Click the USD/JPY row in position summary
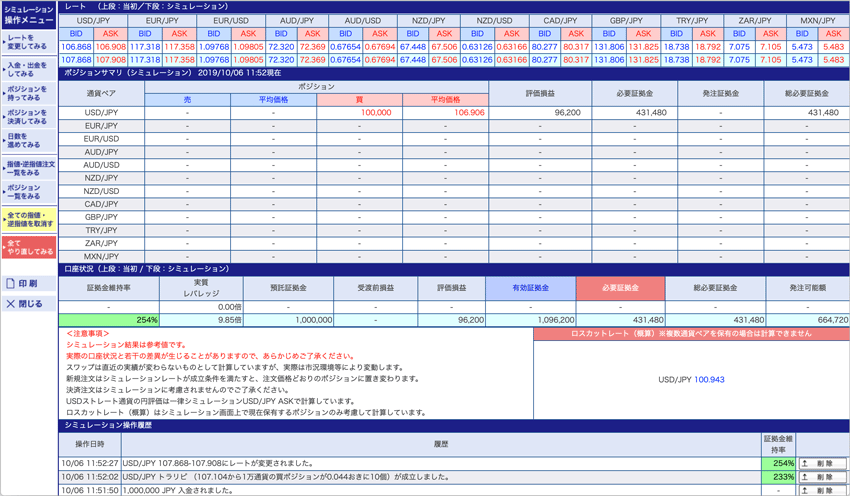The width and height of the screenshot is (850, 496). [101, 113]
